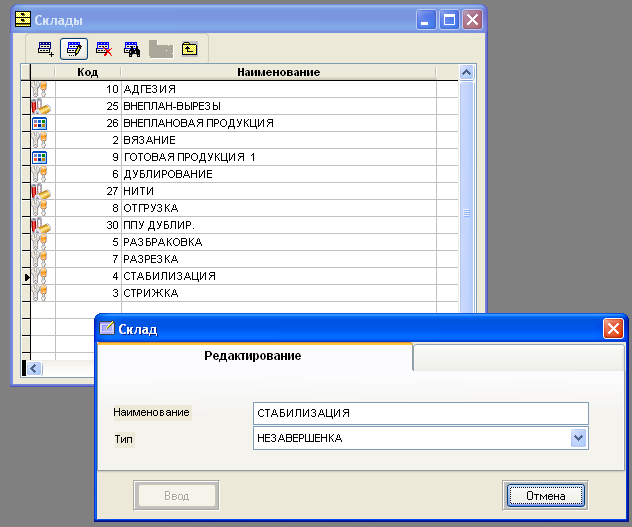Screen dimensions: 632x527
Task: Select the Редактирование tab
Action: coord(254,356)
